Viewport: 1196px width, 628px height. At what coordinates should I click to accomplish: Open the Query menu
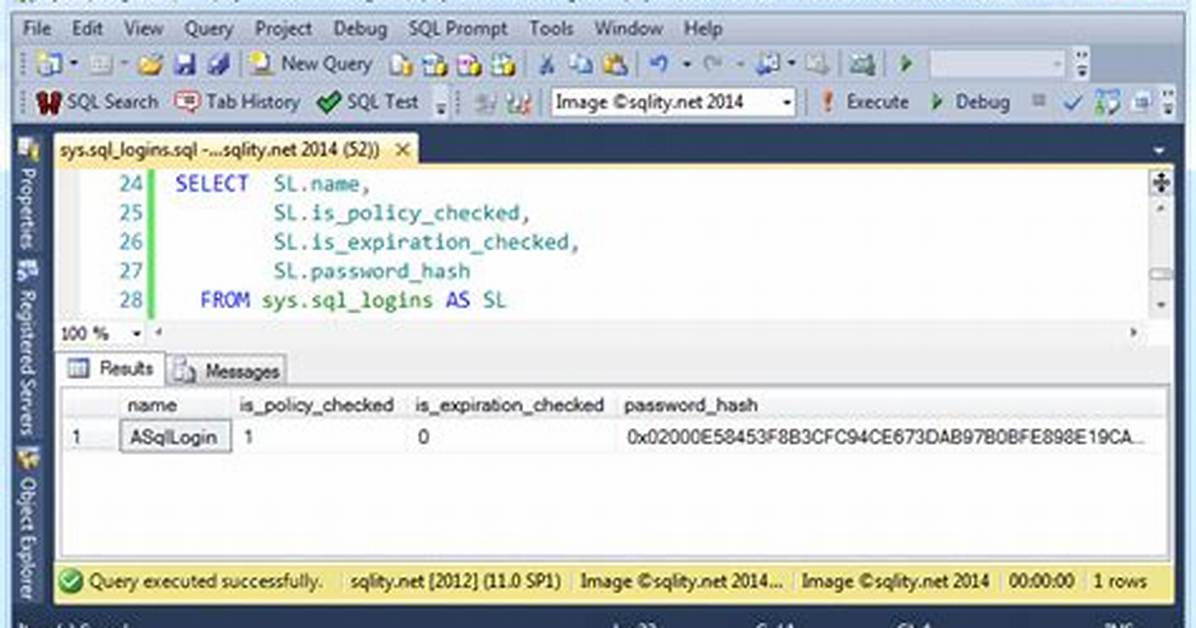pos(208,29)
